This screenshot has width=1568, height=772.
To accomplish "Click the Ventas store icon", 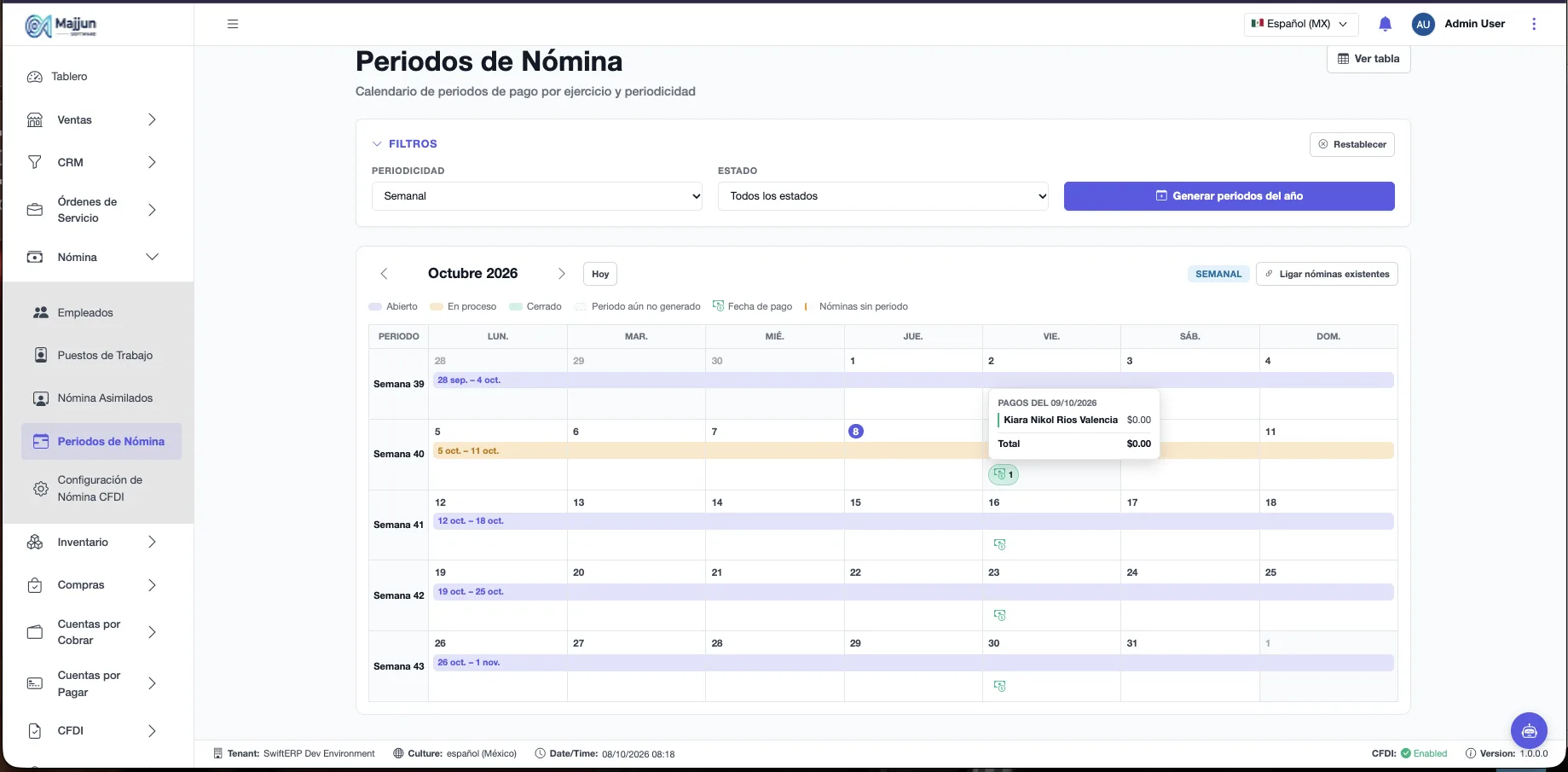I will (x=35, y=120).
